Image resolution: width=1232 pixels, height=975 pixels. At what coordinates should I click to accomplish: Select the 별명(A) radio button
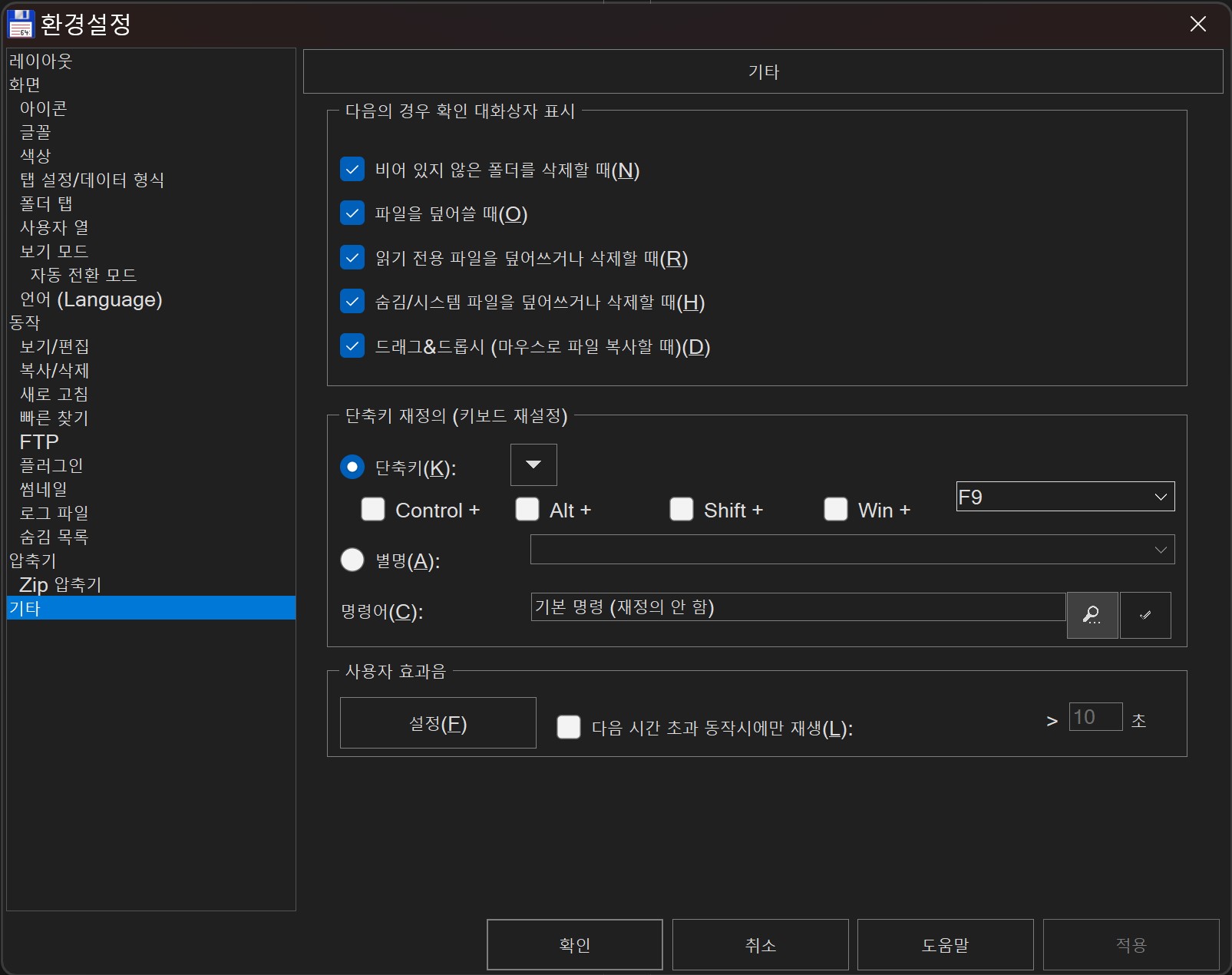click(x=352, y=560)
